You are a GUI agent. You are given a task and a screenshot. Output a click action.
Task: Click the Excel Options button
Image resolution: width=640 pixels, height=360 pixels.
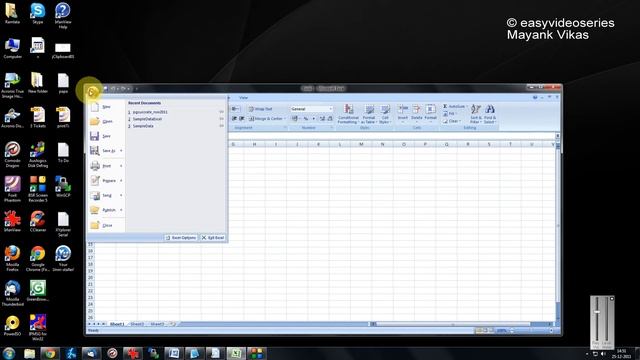[181, 238]
